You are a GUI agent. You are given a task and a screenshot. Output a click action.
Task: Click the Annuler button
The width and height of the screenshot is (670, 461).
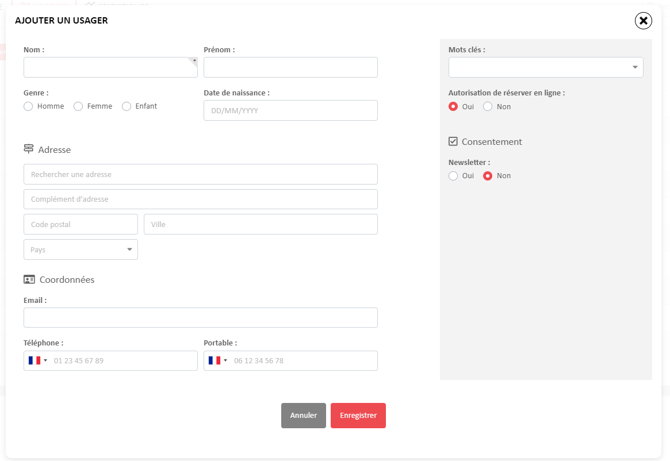[303, 415]
